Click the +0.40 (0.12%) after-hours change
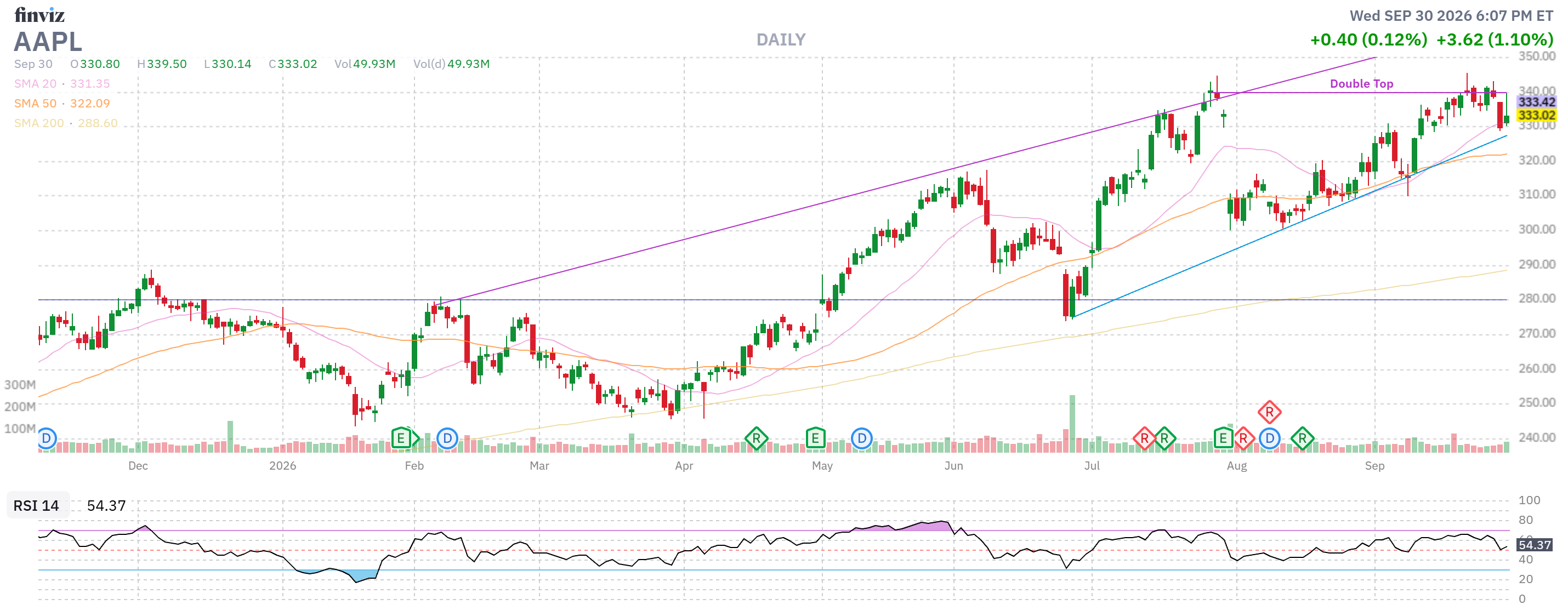 [1368, 39]
